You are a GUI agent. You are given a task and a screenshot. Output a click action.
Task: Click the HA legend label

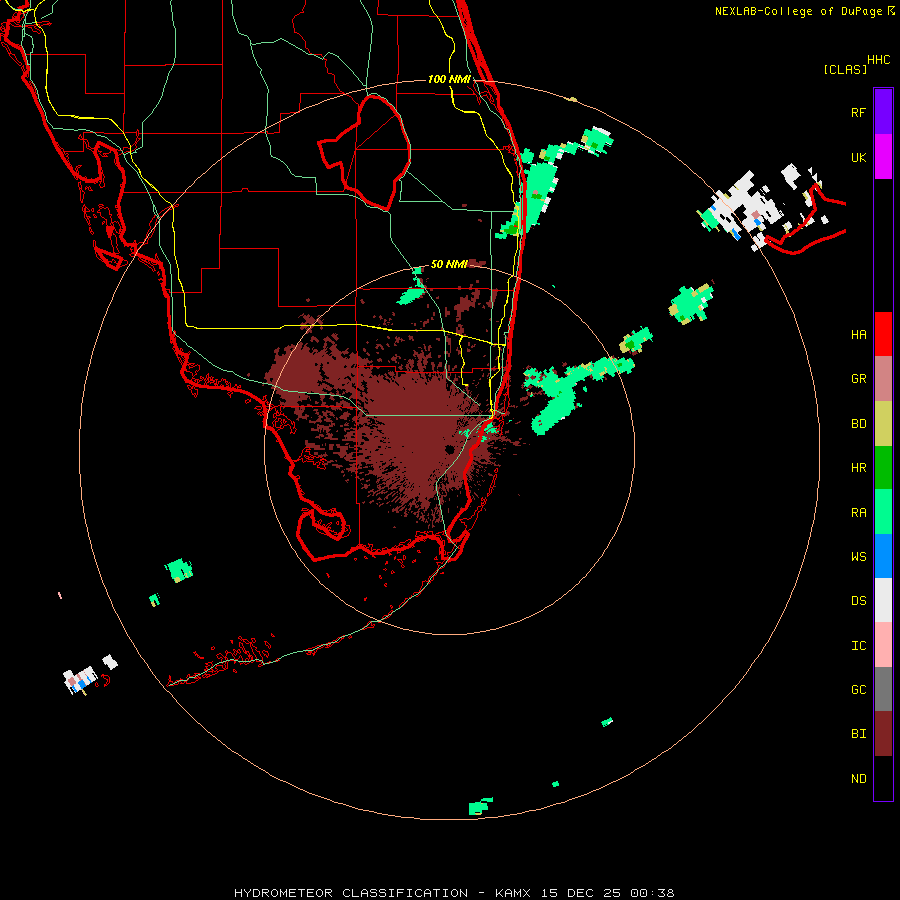[859, 335]
